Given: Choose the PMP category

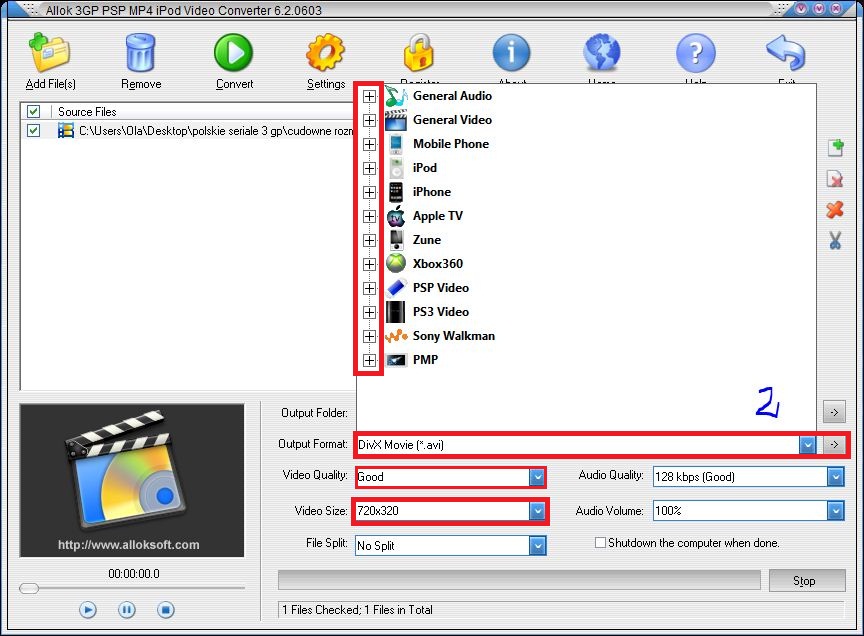Looking at the screenshot, I should tap(425, 360).
